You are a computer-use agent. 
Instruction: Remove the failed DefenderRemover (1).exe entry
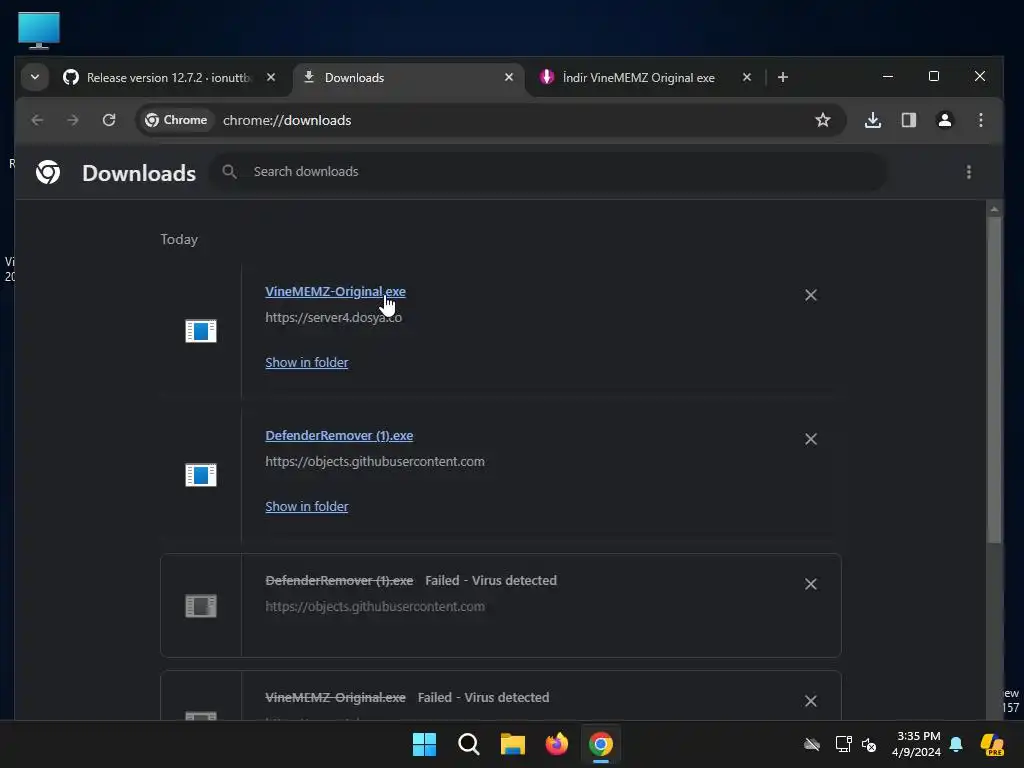point(810,584)
